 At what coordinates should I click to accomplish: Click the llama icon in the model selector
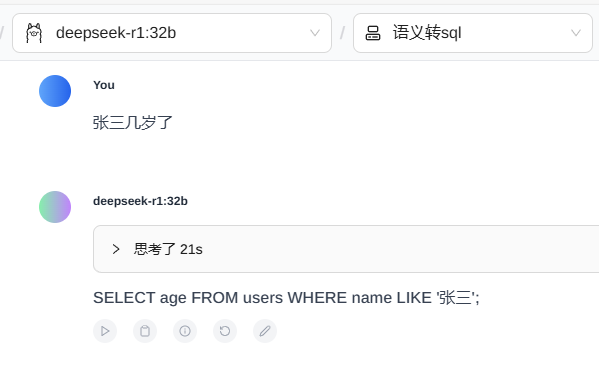[34, 33]
